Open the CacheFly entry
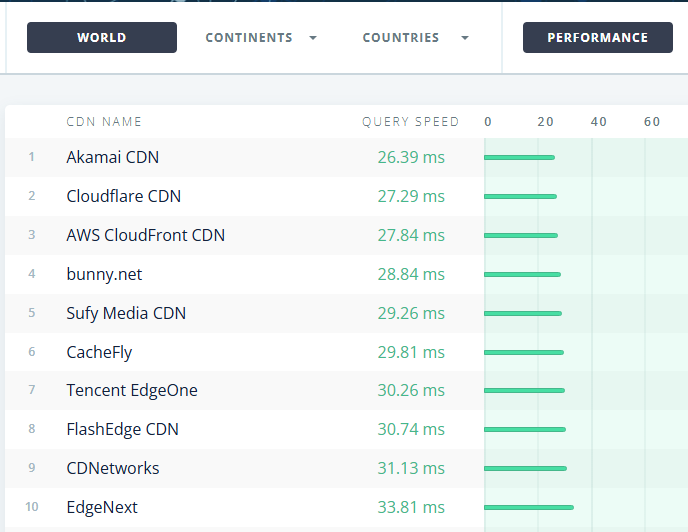This screenshot has width=688, height=532. point(99,352)
